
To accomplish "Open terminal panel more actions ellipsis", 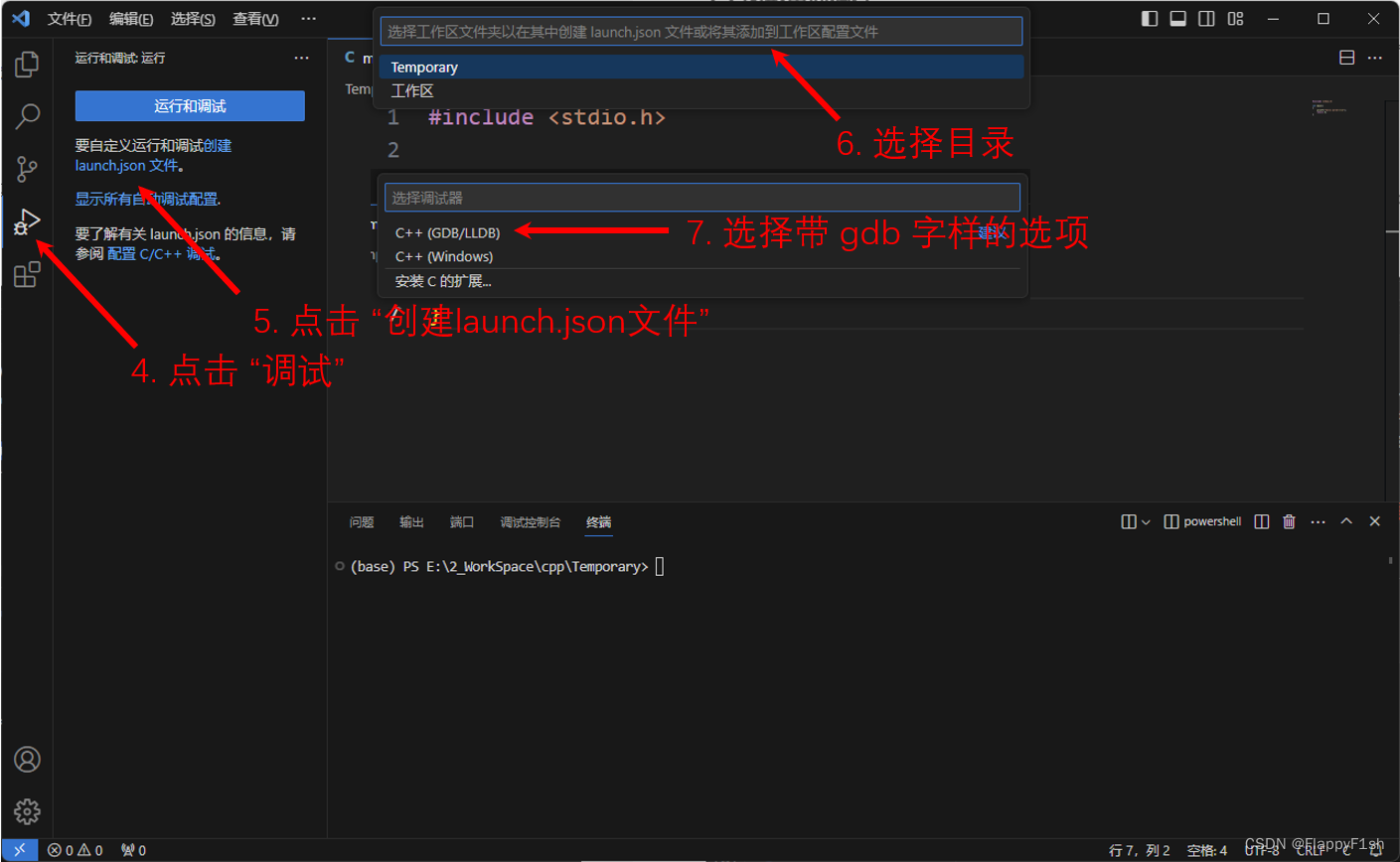I will coord(1319,521).
